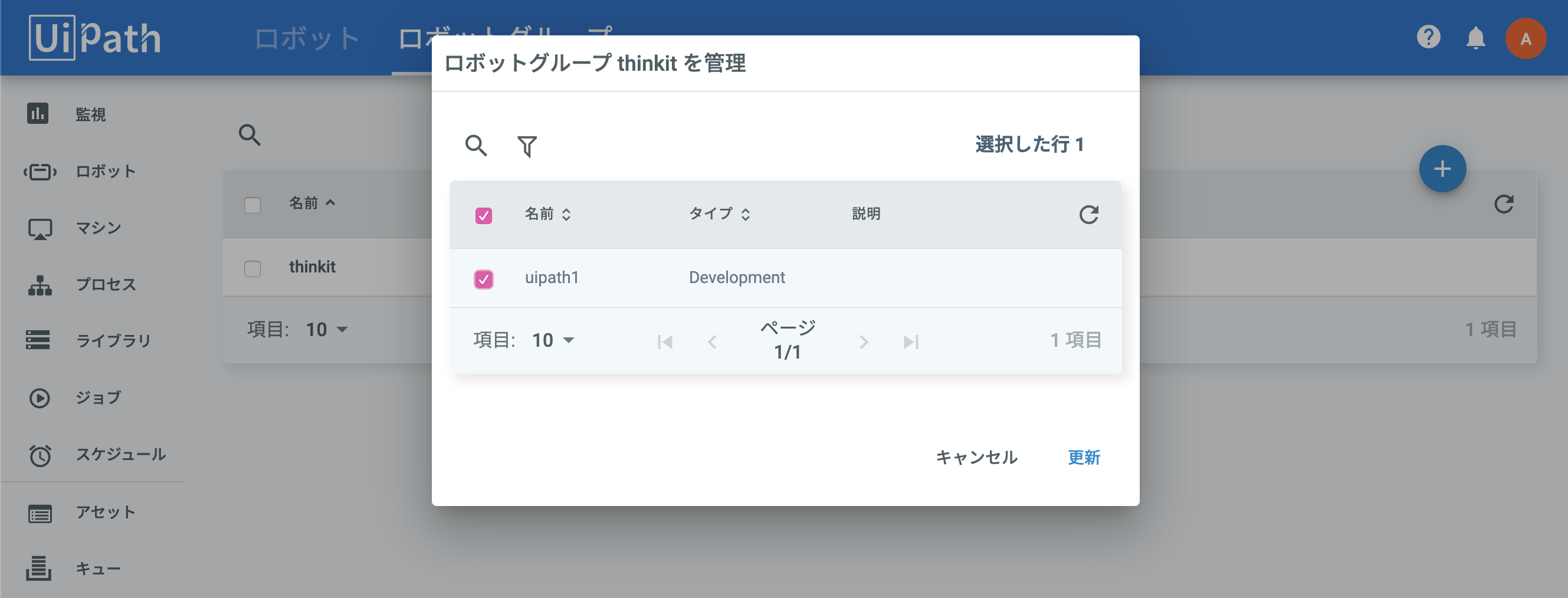Click the robot (ロボット) sidebar icon
1568x598 pixels.
pyautogui.click(x=40, y=172)
